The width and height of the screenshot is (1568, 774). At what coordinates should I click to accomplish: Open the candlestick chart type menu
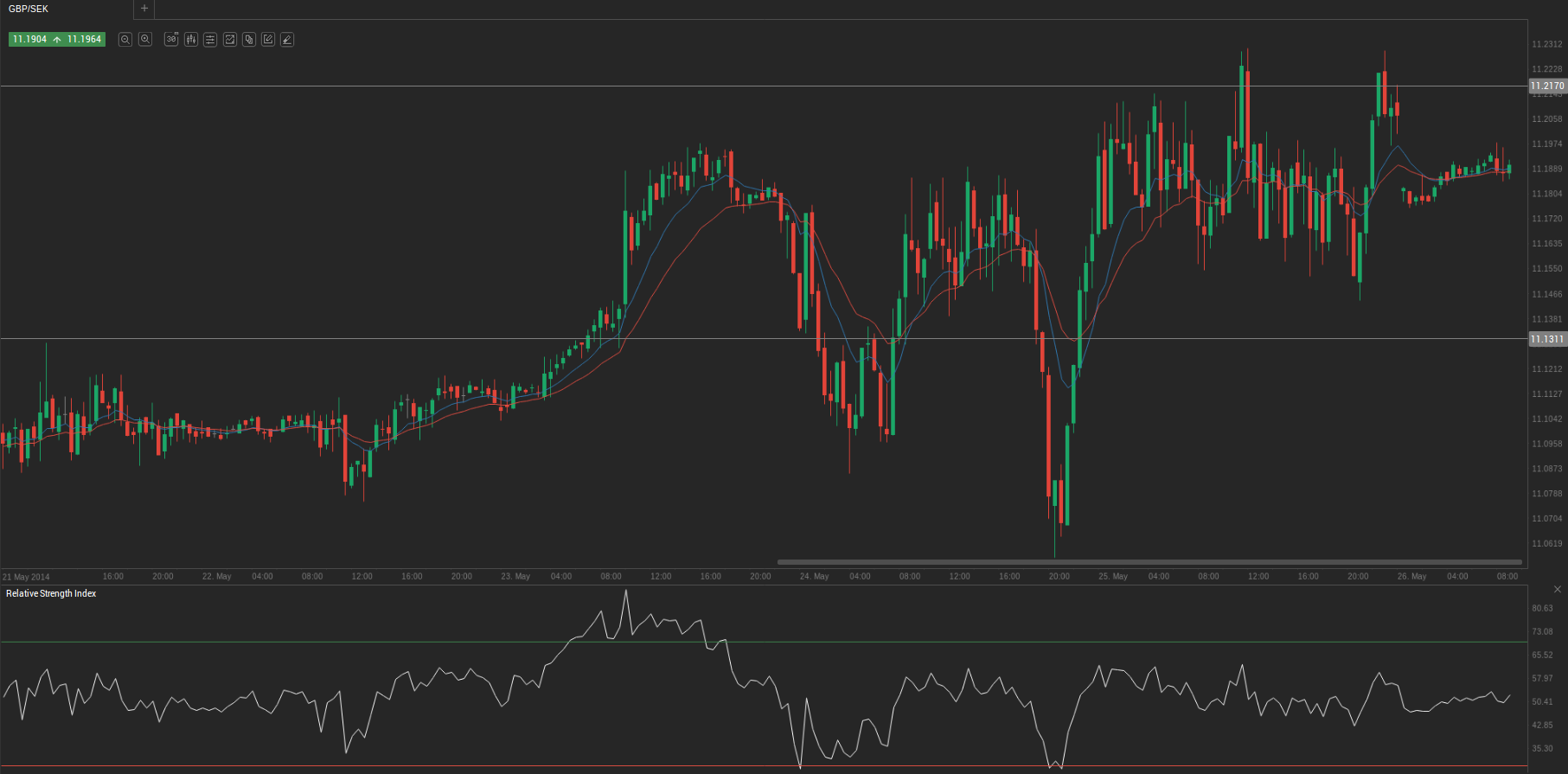(191, 40)
